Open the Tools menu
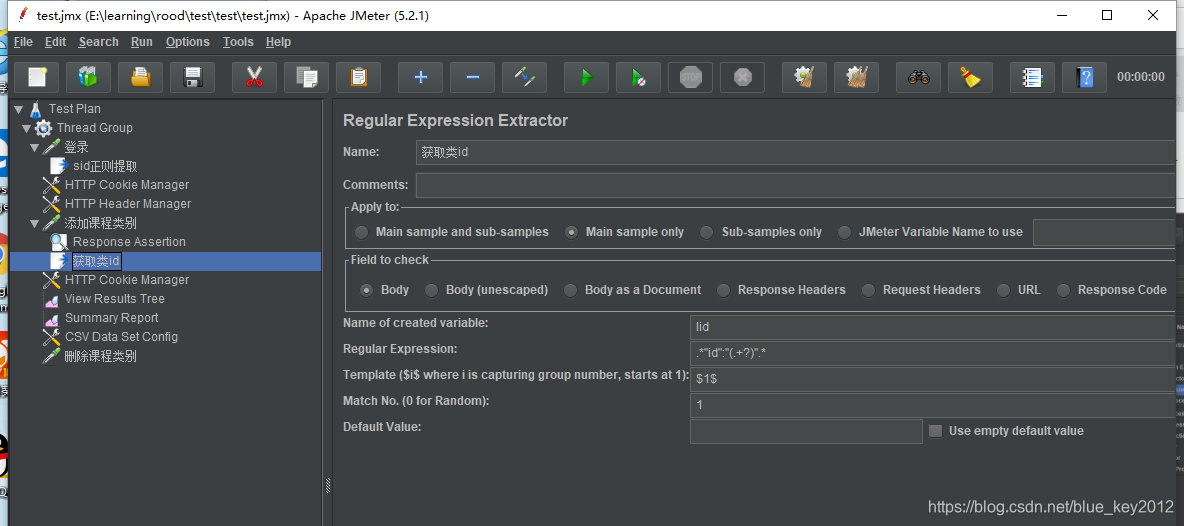This screenshot has height=526, width=1184. coord(238,42)
